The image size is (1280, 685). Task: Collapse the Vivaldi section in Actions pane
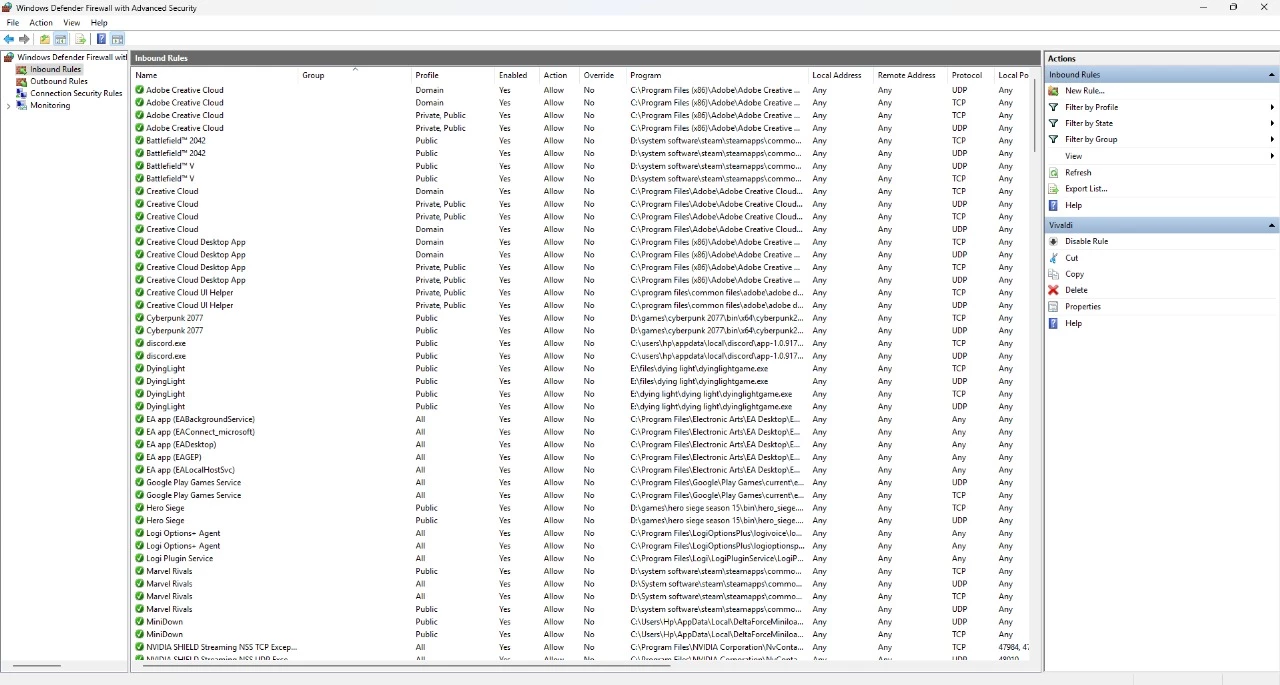[x=1272, y=226]
